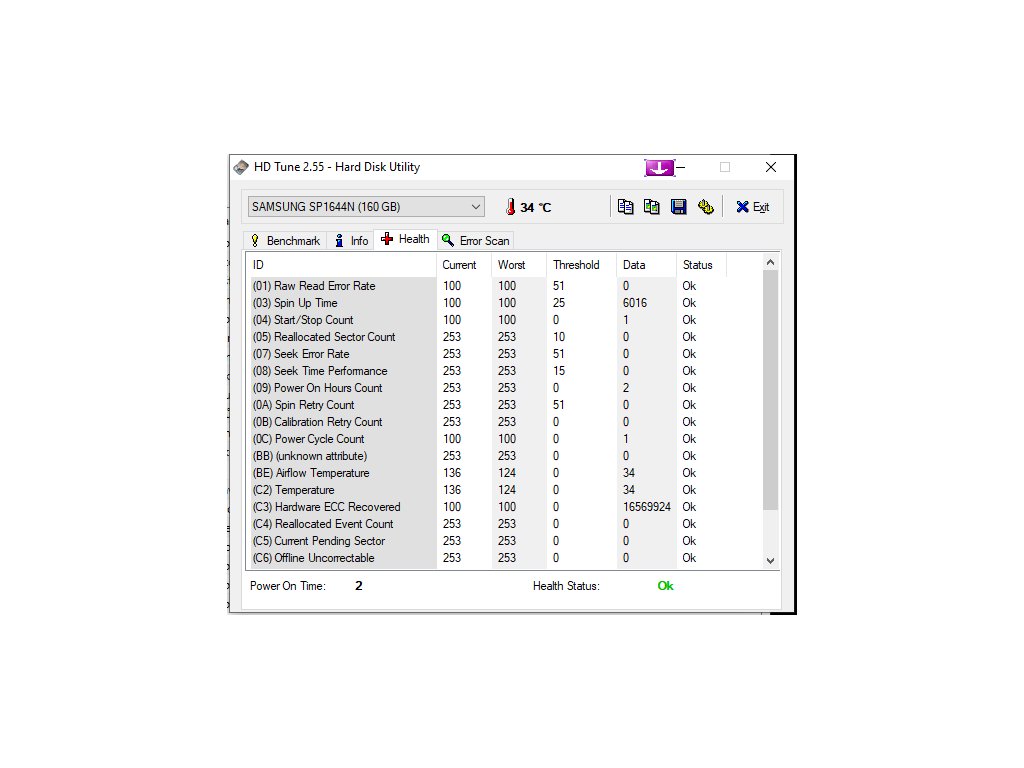The width and height of the screenshot is (1024, 768).
Task: Click the thermometer temperature icon
Action: coord(510,207)
